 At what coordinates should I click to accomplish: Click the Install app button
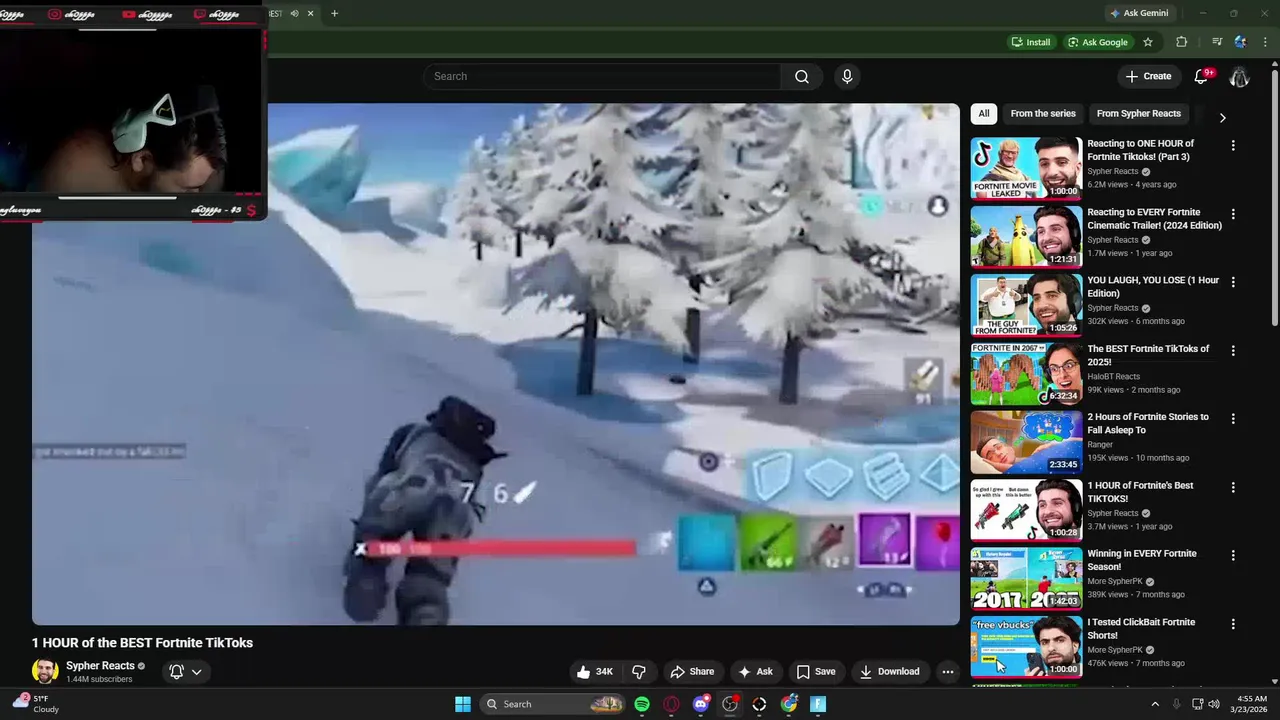pyautogui.click(x=1031, y=42)
